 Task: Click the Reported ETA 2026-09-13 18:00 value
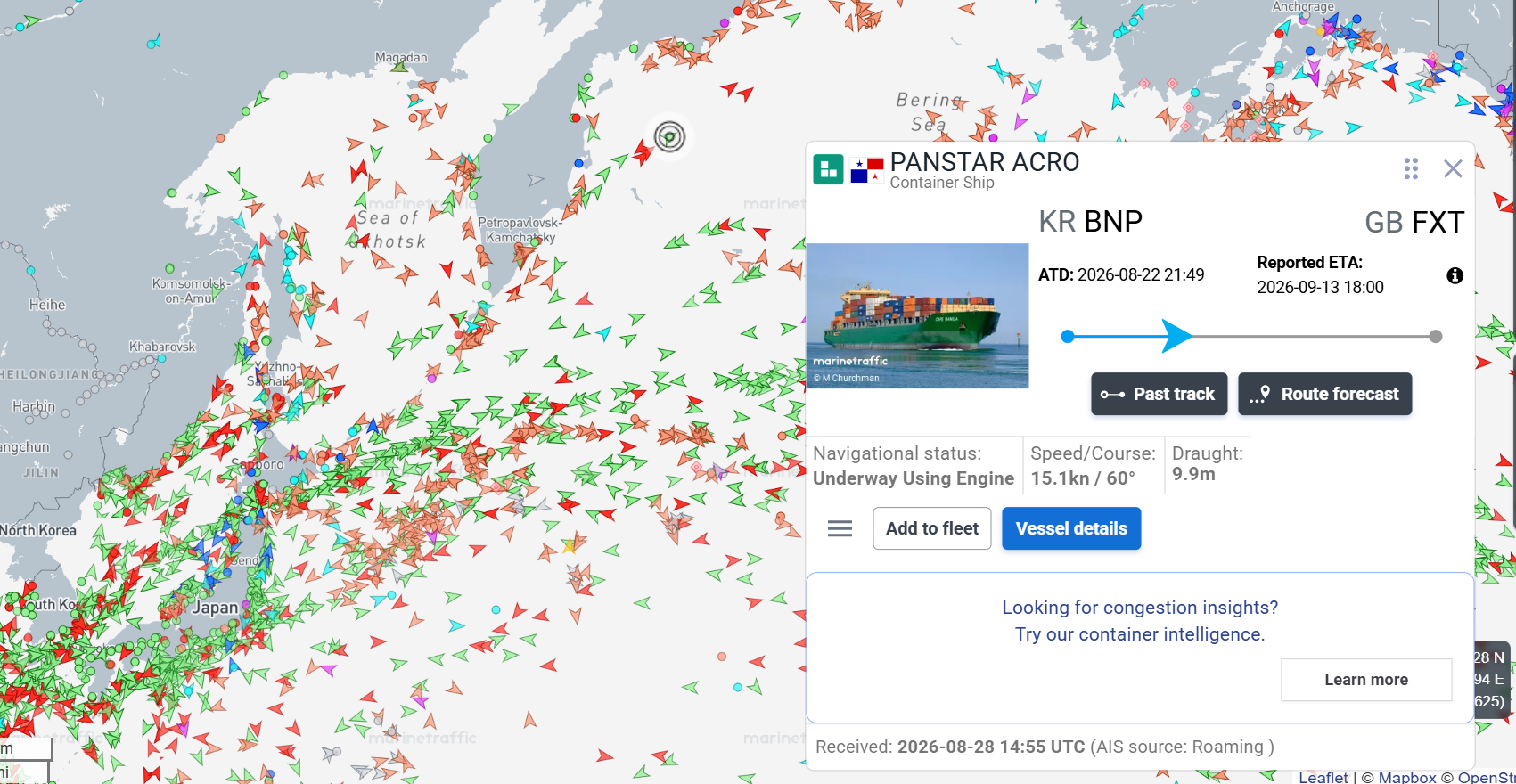pyautogui.click(x=1320, y=288)
